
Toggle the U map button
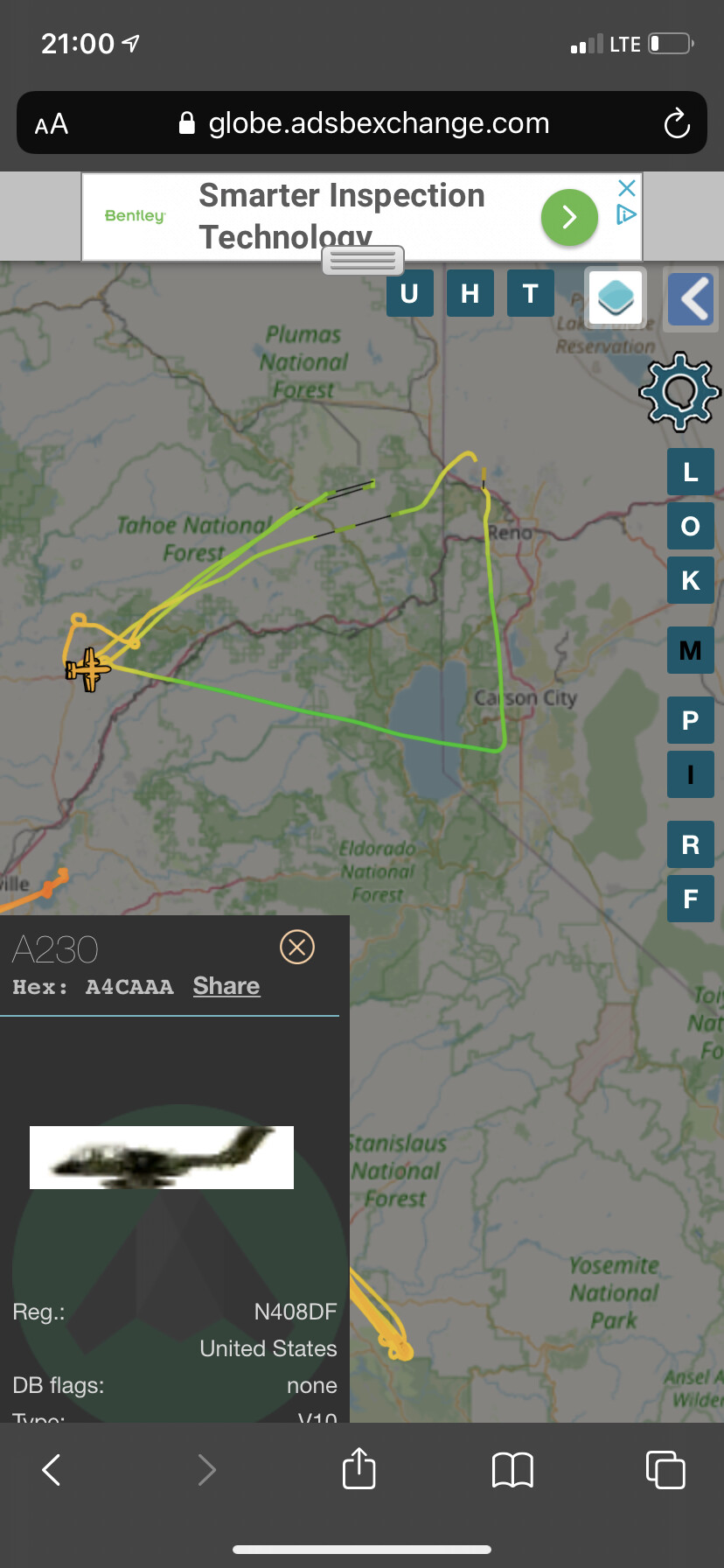point(409,293)
